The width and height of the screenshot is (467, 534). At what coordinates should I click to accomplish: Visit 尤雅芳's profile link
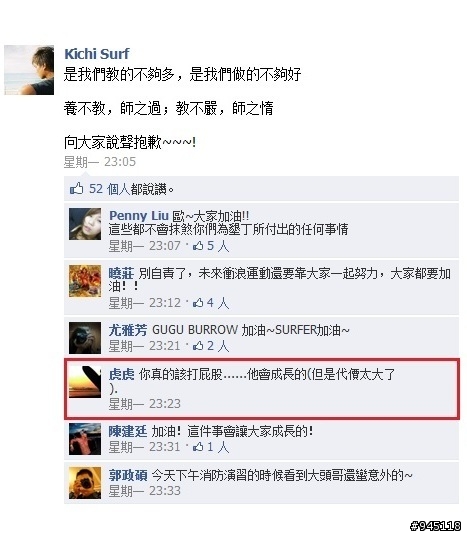point(128,330)
